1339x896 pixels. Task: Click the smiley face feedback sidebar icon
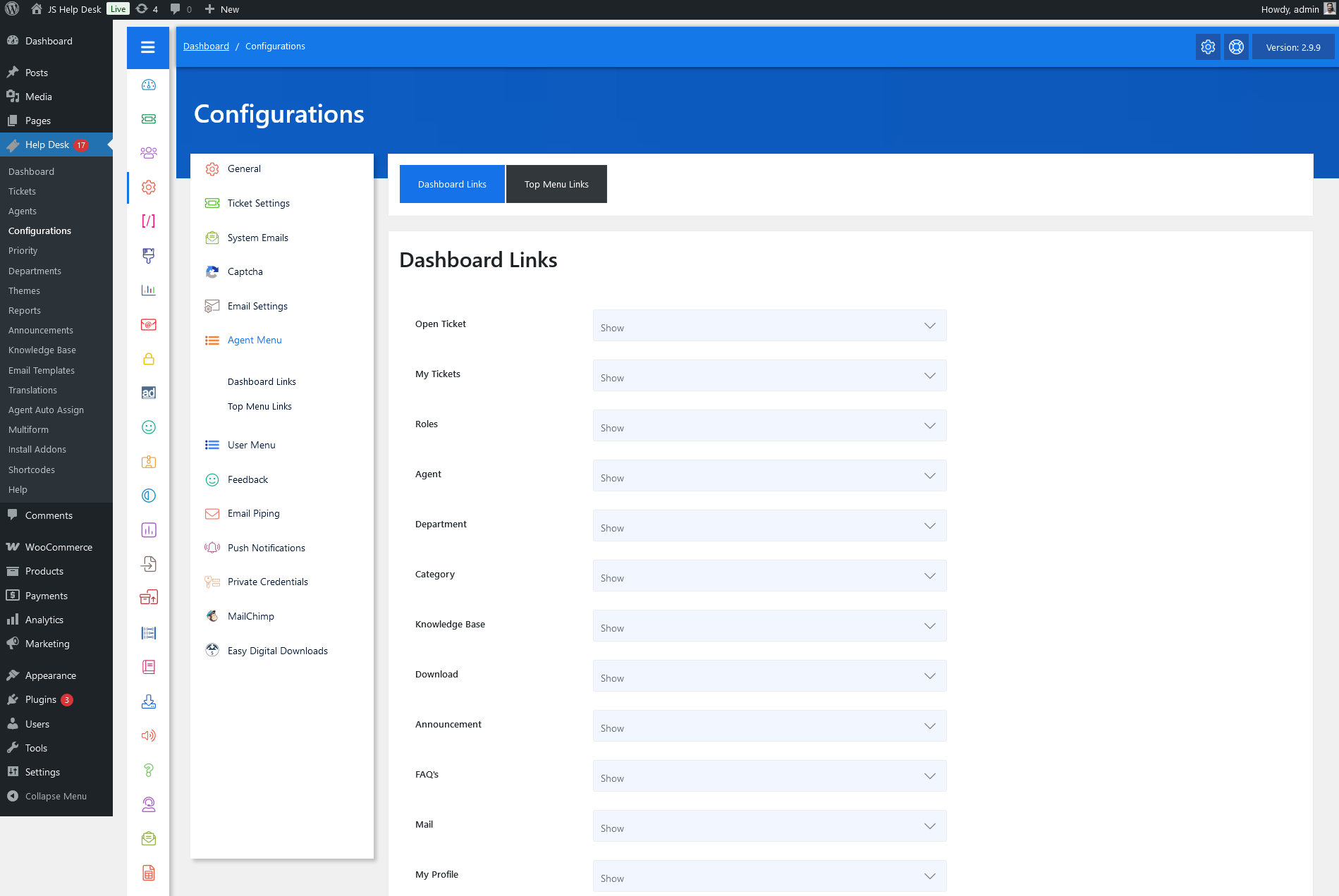(148, 427)
